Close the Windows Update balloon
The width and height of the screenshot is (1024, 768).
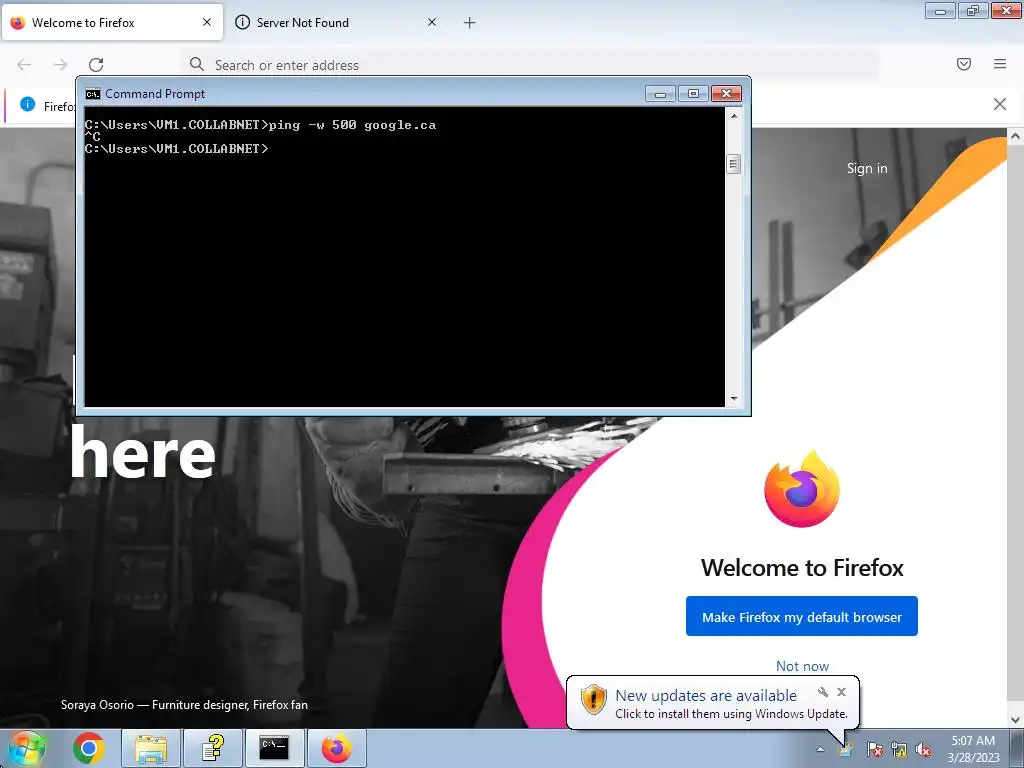841,692
